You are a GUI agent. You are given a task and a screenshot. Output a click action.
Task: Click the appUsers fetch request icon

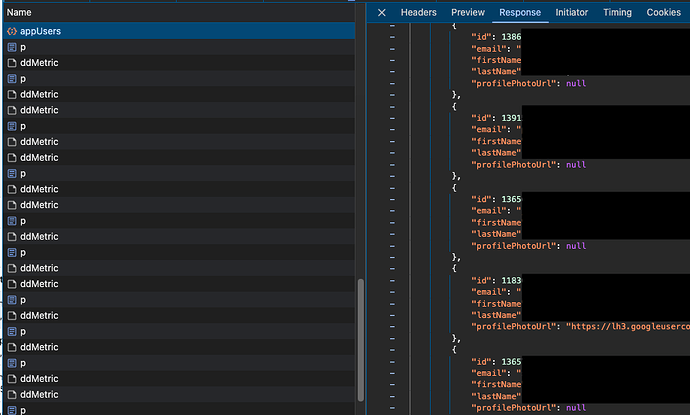coord(12,31)
